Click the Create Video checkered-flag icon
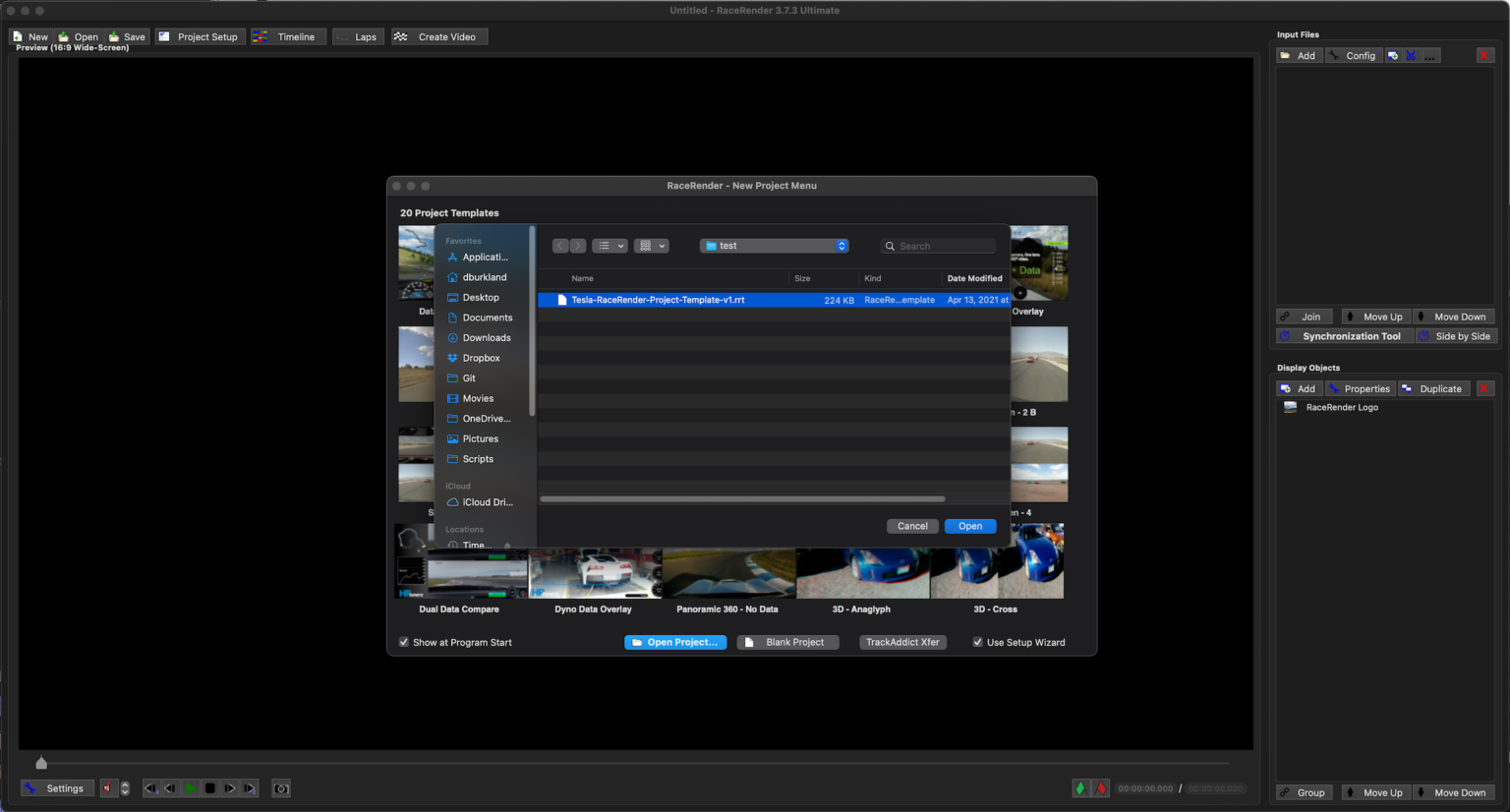 [x=400, y=36]
